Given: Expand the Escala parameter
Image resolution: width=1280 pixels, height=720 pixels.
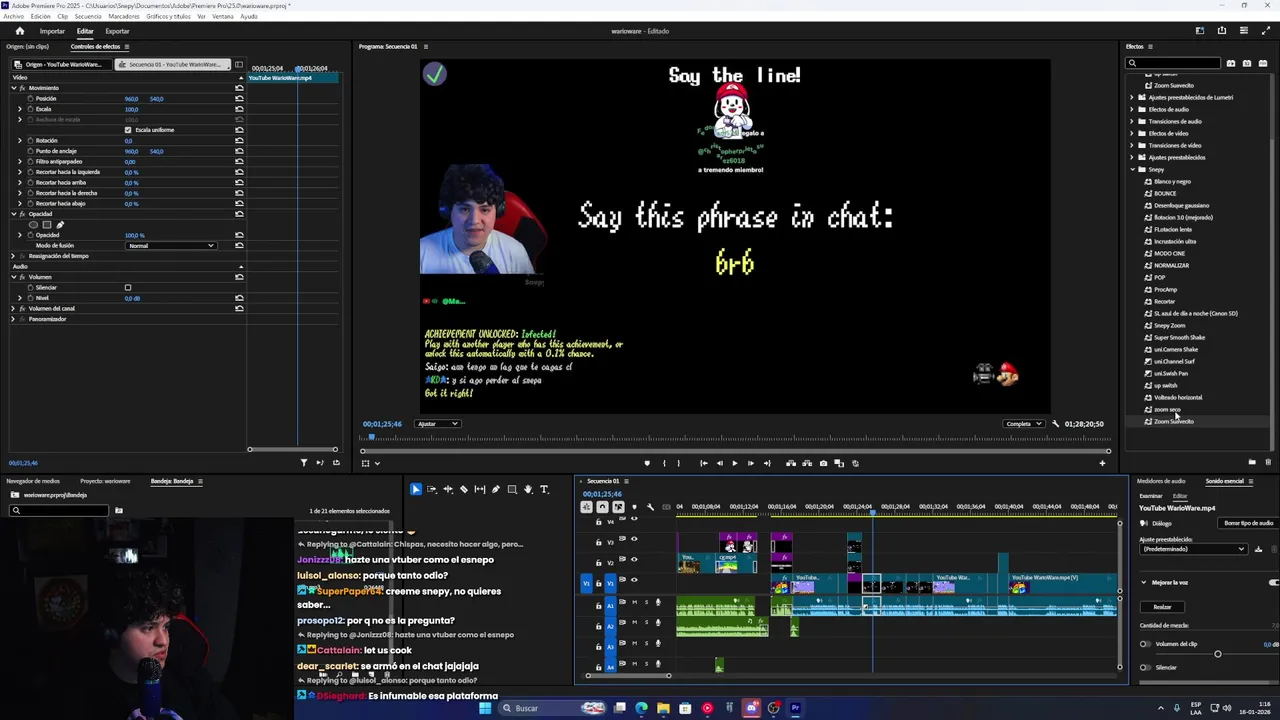Looking at the screenshot, I should pos(19,109).
